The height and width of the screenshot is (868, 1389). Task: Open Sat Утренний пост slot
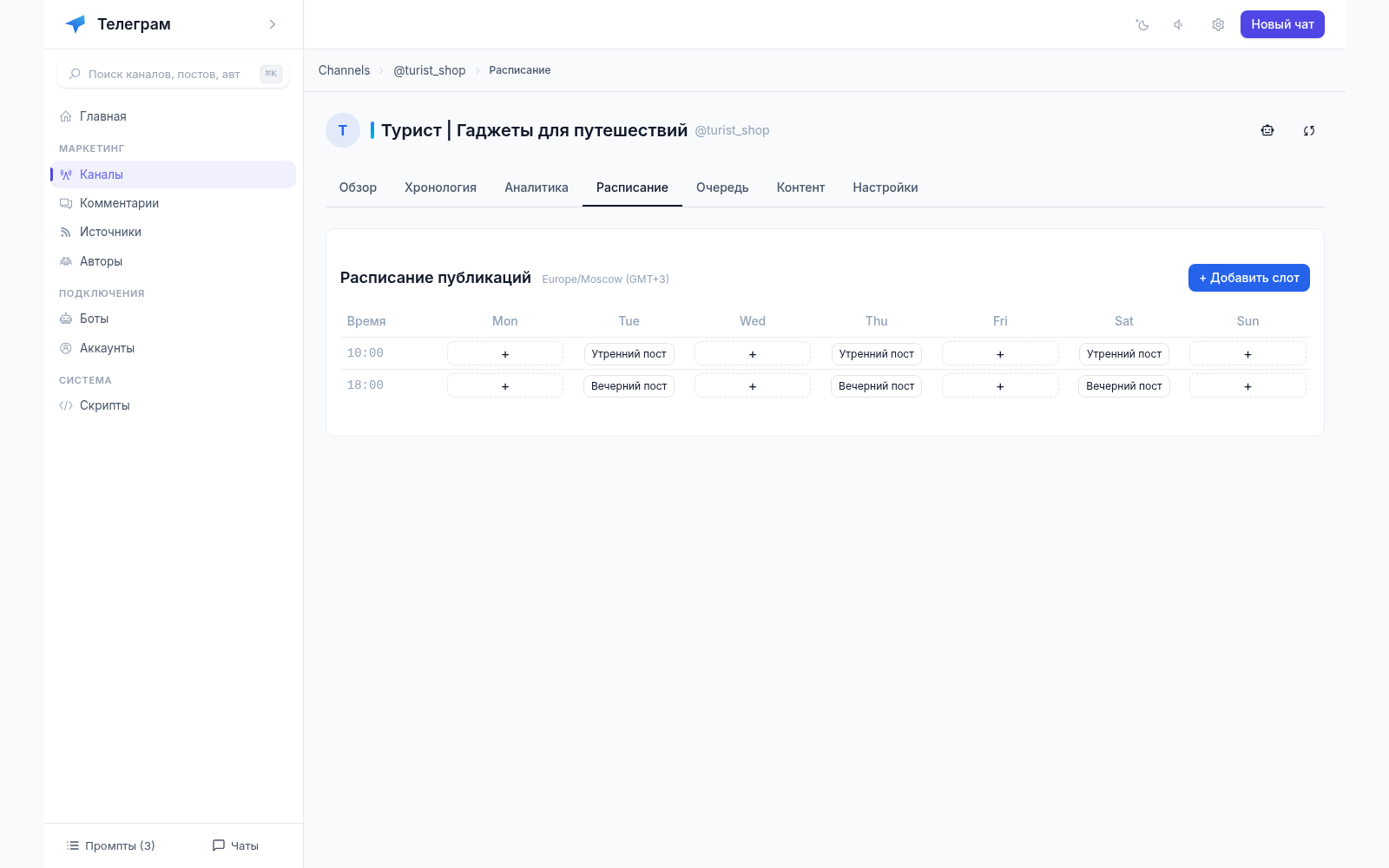tap(1124, 353)
